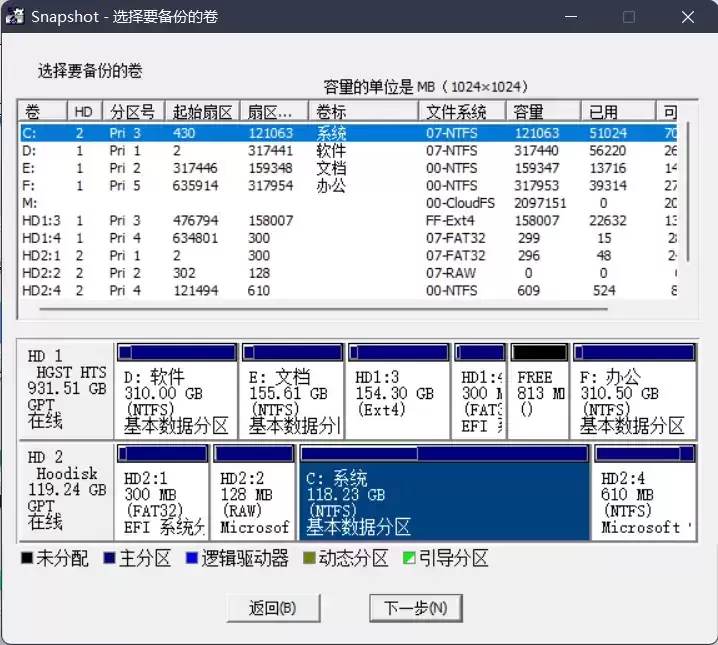The width and height of the screenshot is (718, 645).
Task: Click the HD 2 Hoodisk disk label
Action: [66, 491]
